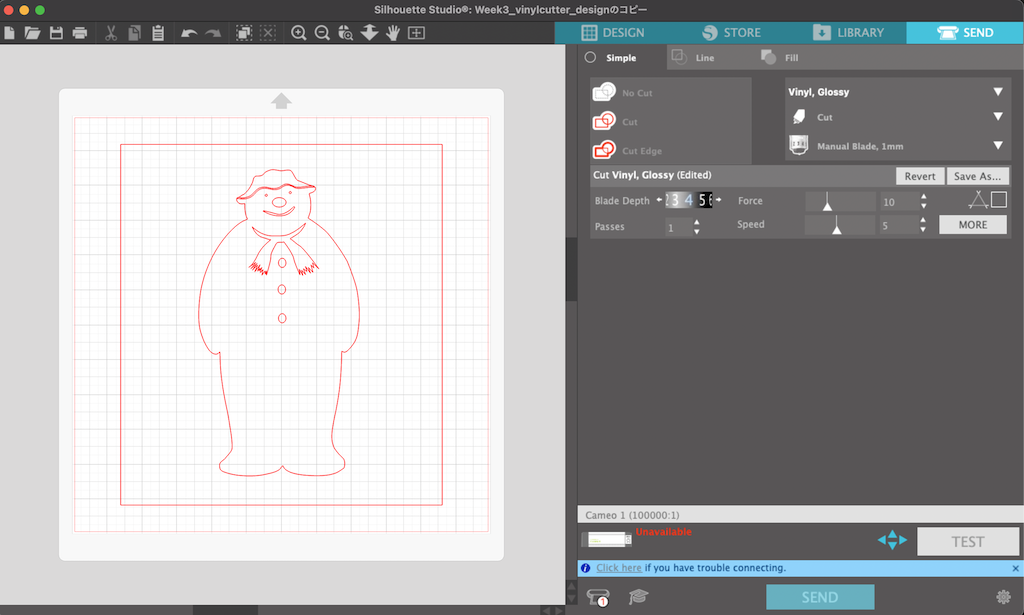Click the Cameo device status icon
Viewport: 1024px width, 615px height.
(x=606, y=539)
